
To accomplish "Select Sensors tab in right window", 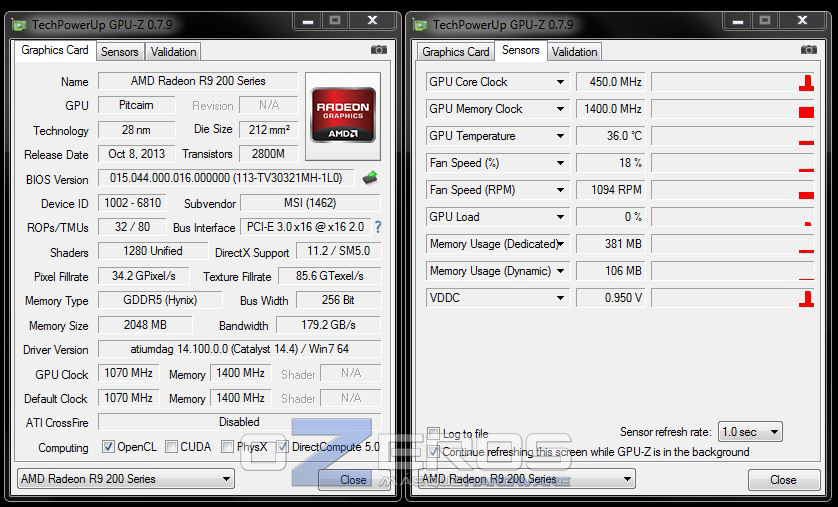I will tap(521, 50).
